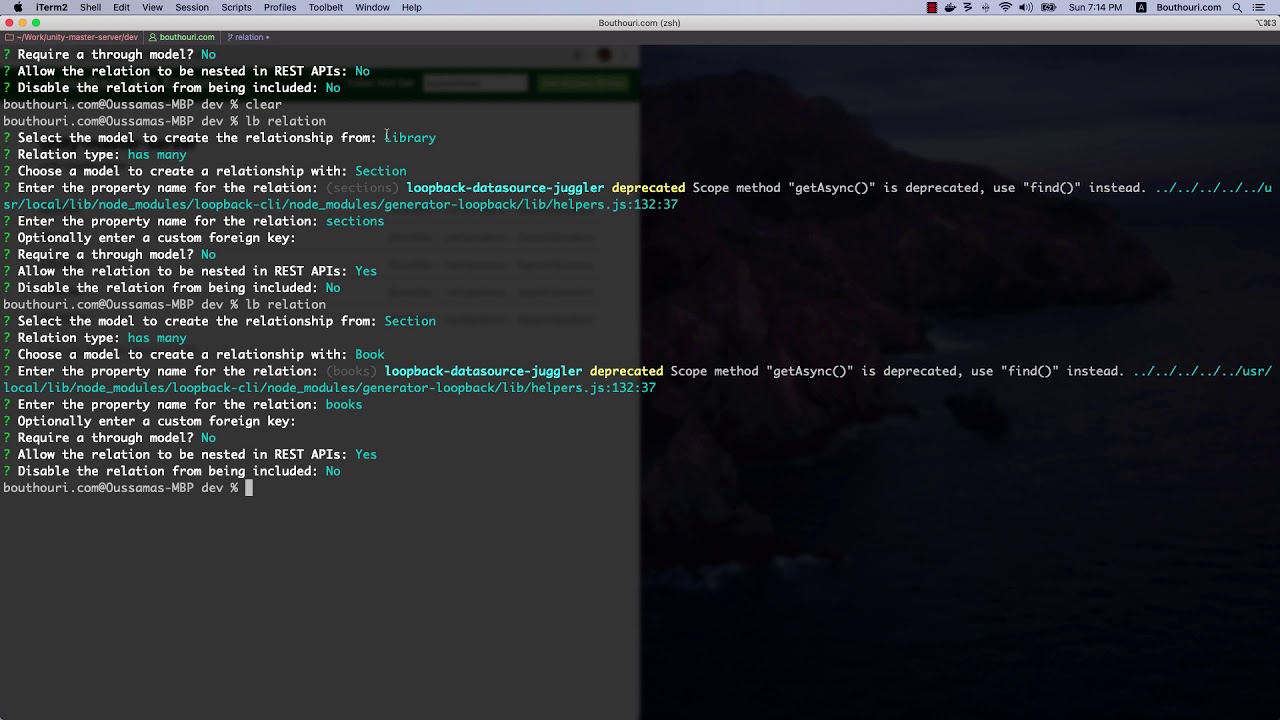Click the ~/Work/unity-master-server/dev path
1280x720 pixels.
tap(77, 37)
